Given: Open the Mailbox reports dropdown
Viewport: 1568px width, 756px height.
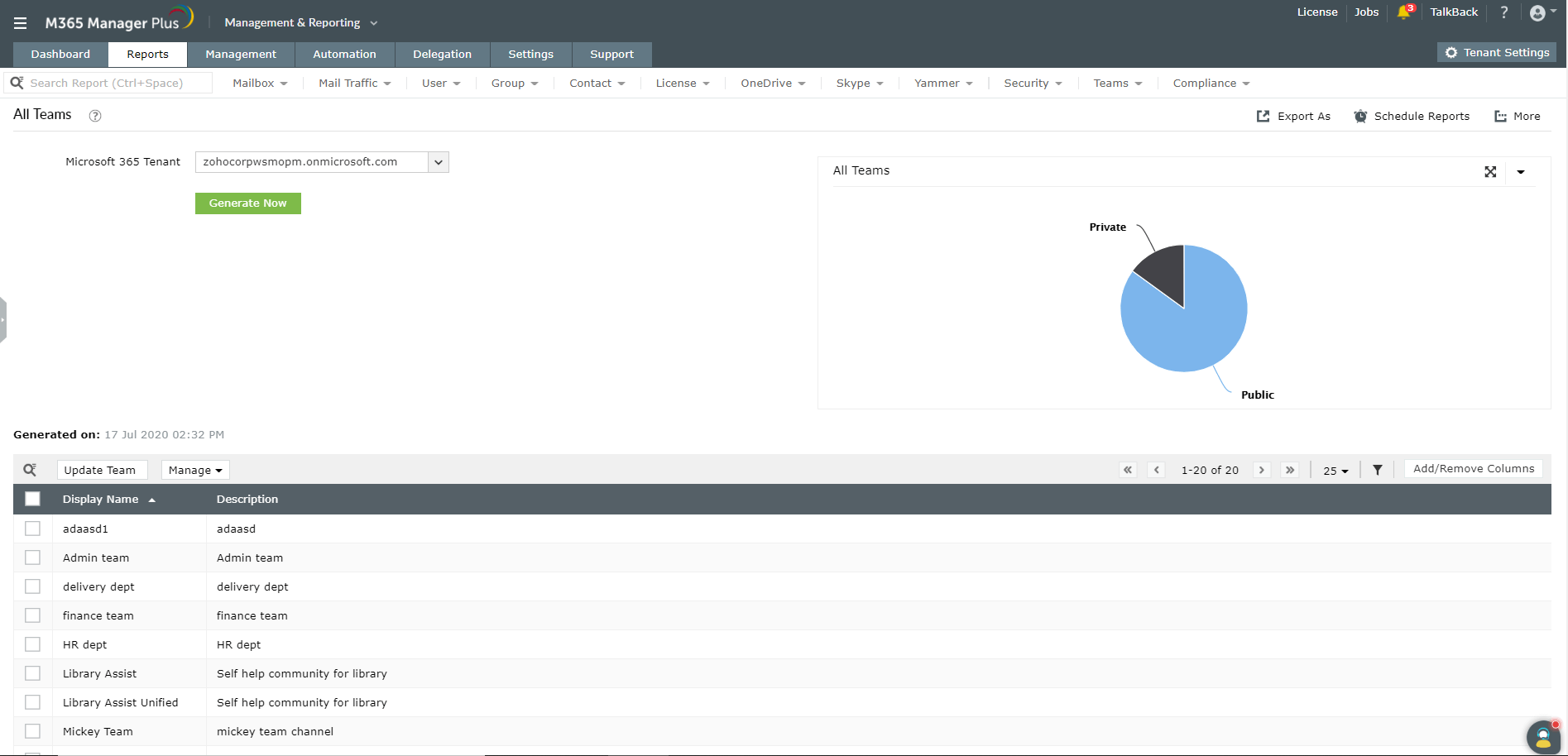Looking at the screenshot, I should pos(260,84).
